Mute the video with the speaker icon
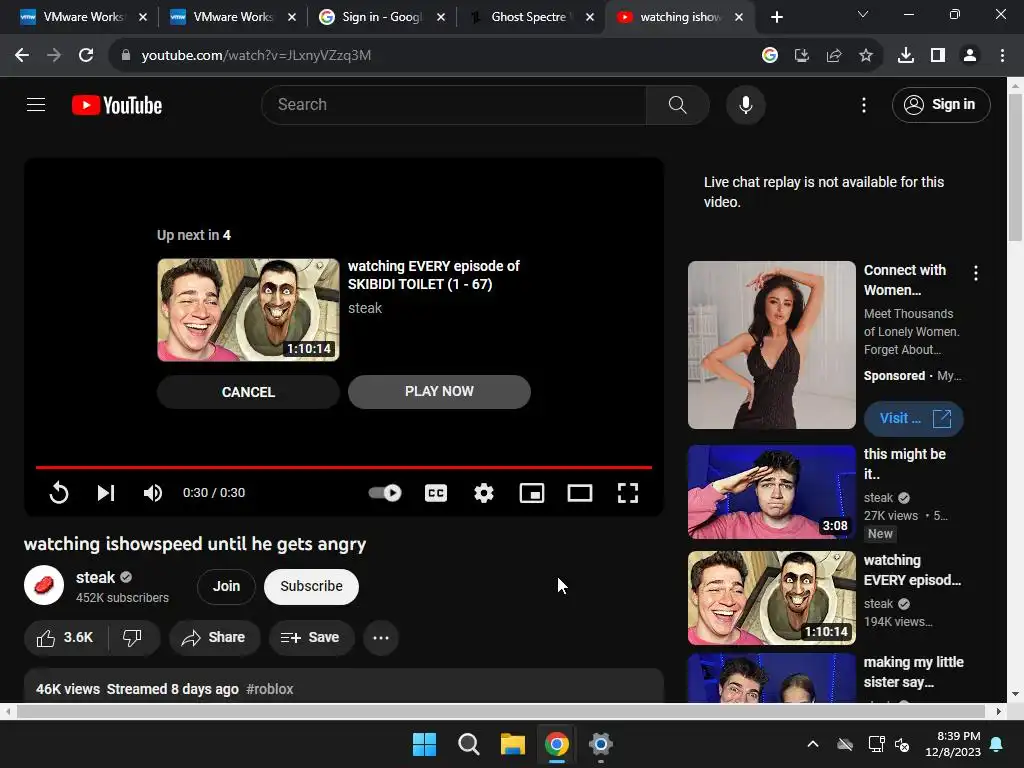This screenshot has width=1024, height=768. point(153,492)
